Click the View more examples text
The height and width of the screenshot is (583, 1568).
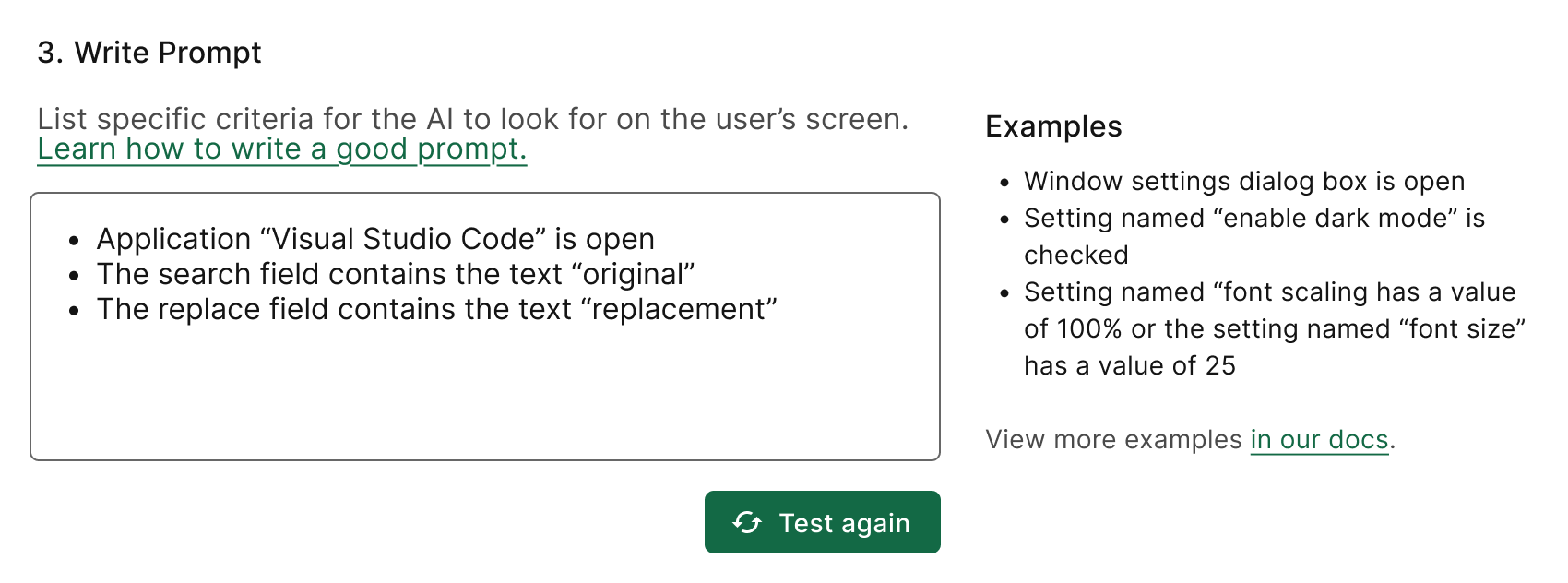tap(1113, 439)
